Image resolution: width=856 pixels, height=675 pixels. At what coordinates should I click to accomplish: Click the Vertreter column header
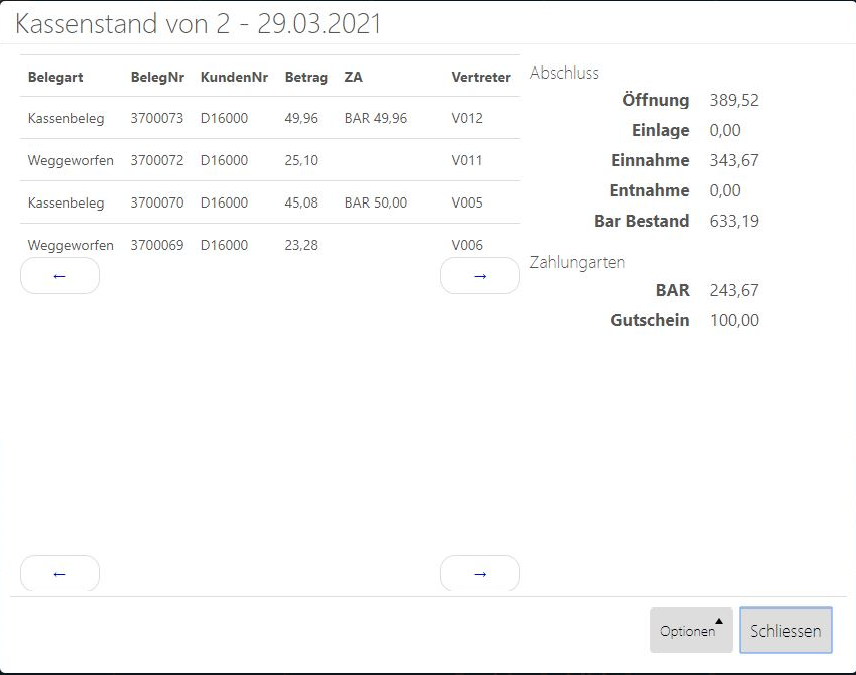point(481,77)
